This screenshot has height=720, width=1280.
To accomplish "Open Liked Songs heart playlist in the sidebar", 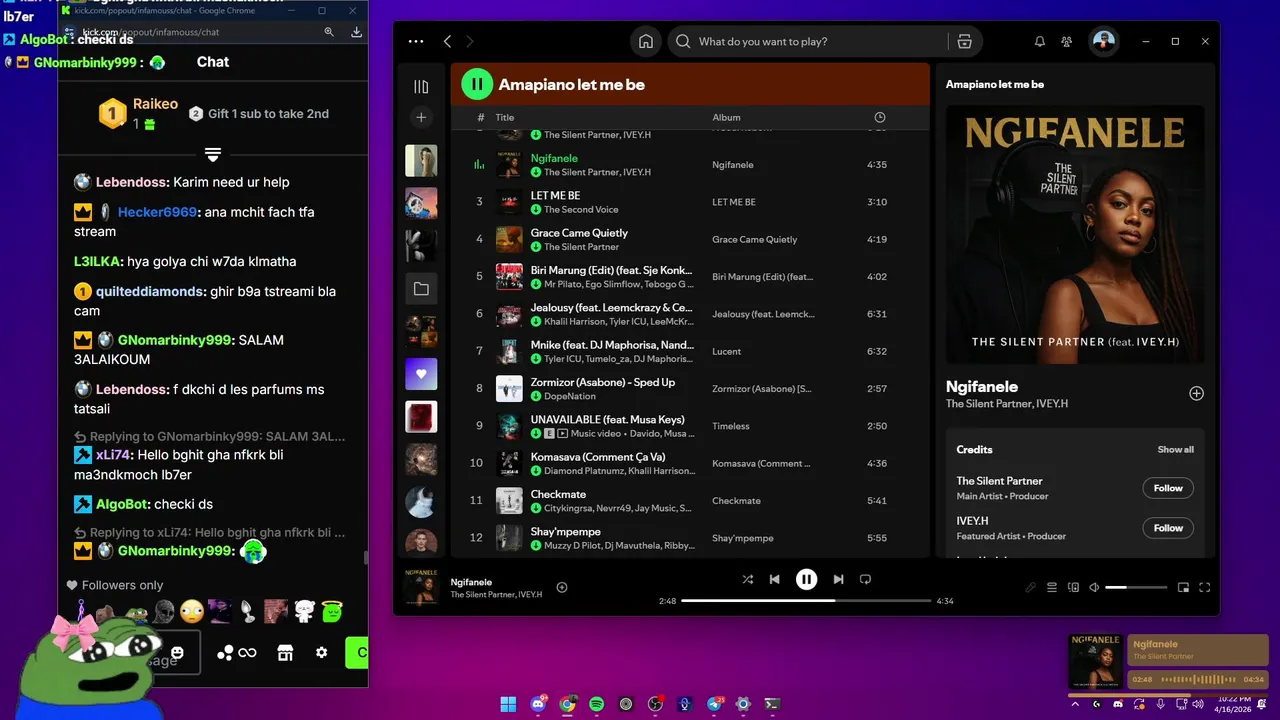I will click(x=421, y=374).
